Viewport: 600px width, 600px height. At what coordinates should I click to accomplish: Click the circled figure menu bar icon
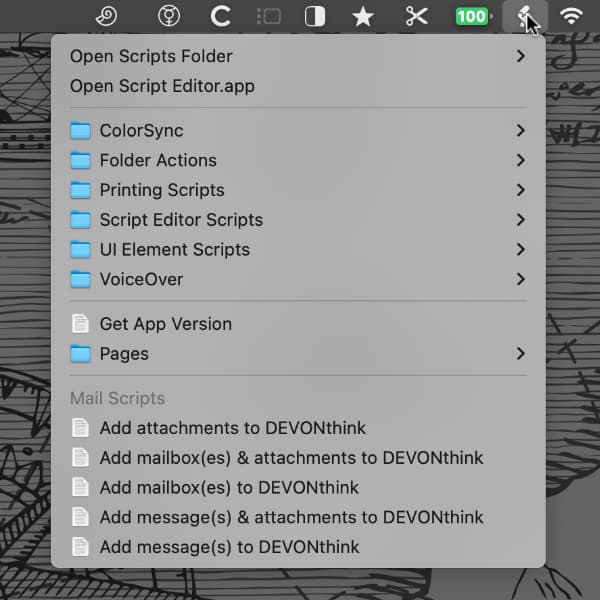click(x=169, y=16)
